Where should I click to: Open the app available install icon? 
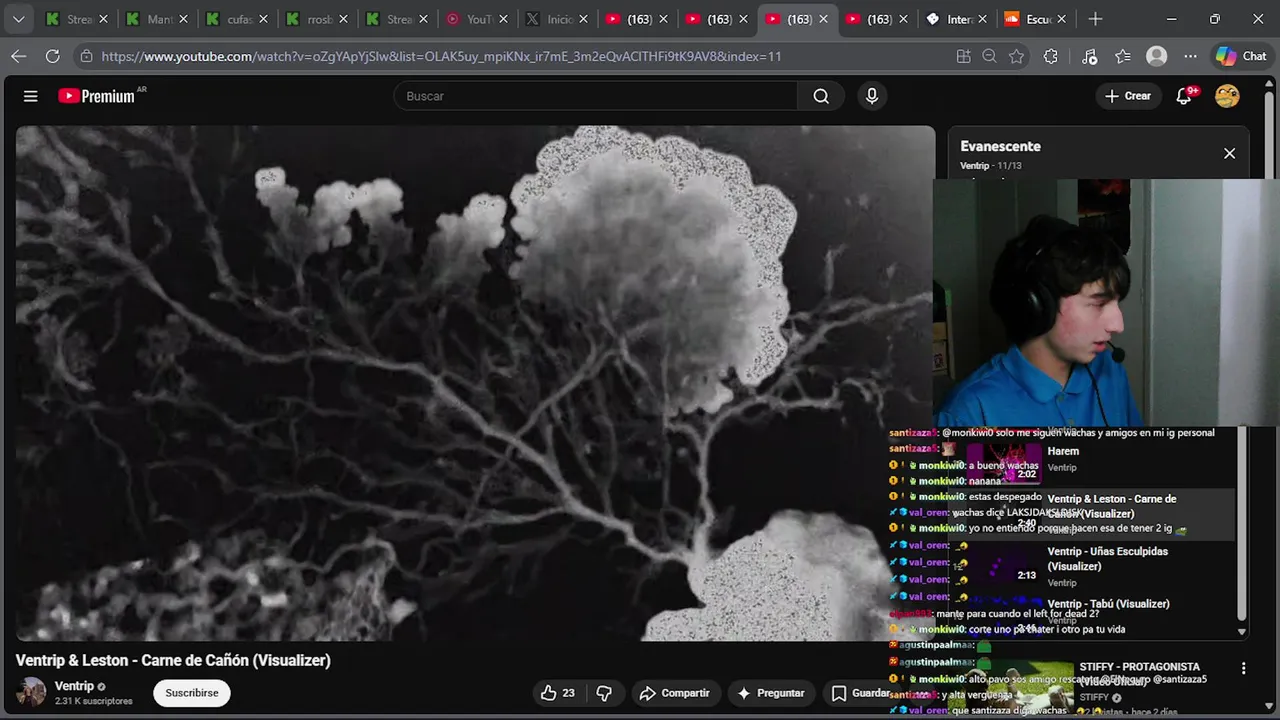pos(963,56)
